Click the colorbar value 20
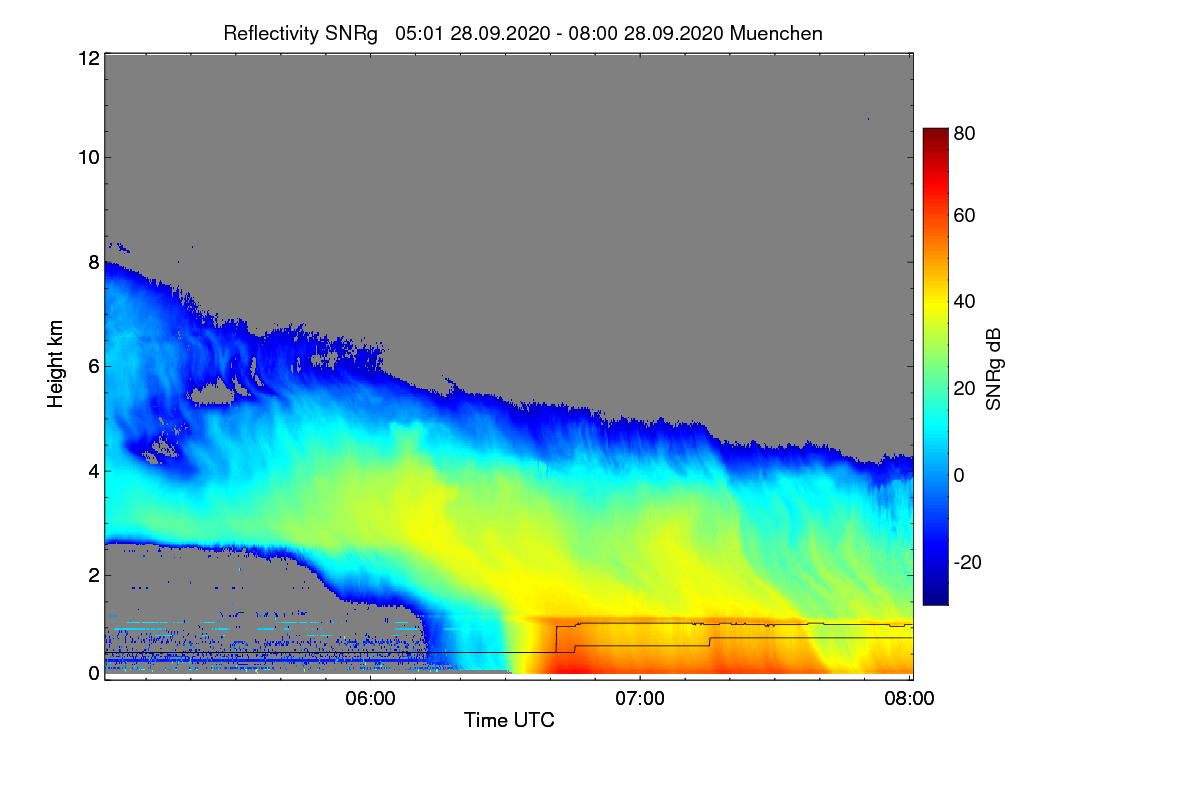The width and height of the screenshot is (1200, 800). (965, 388)
